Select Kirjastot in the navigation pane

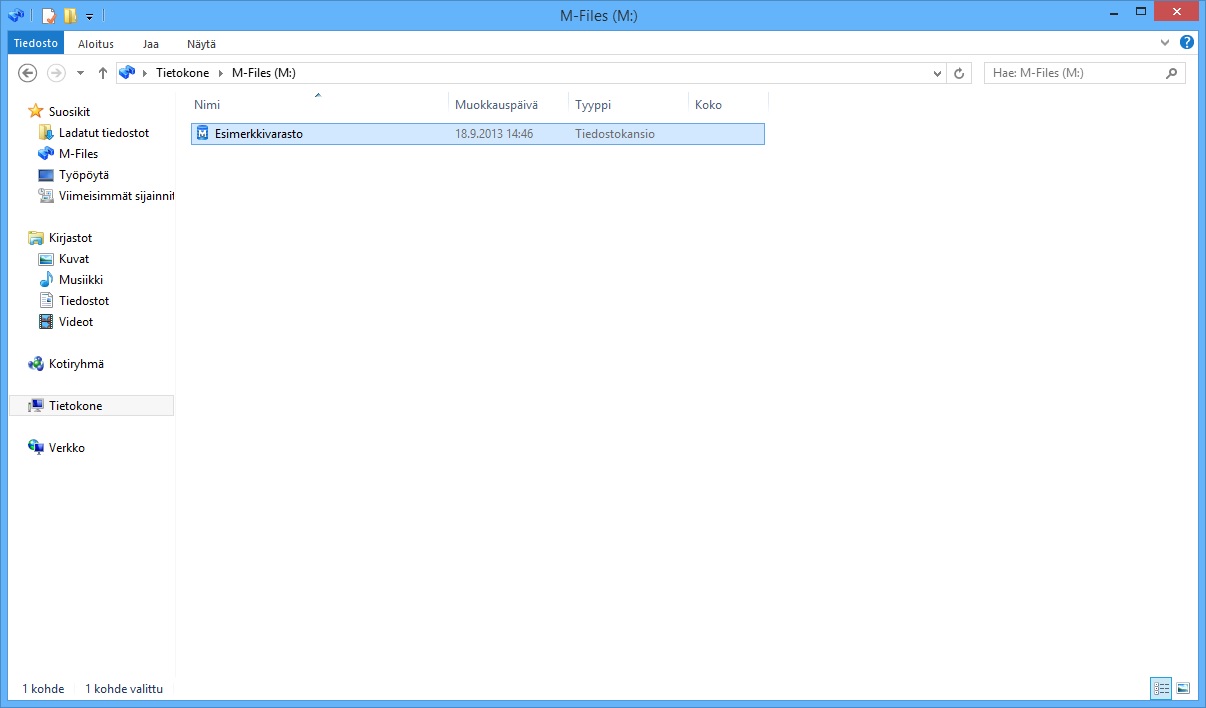coord(71,238)
